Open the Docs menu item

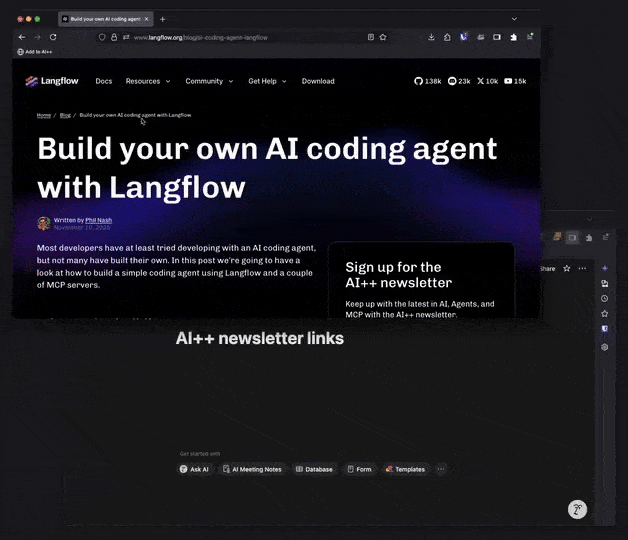(103, 81)
